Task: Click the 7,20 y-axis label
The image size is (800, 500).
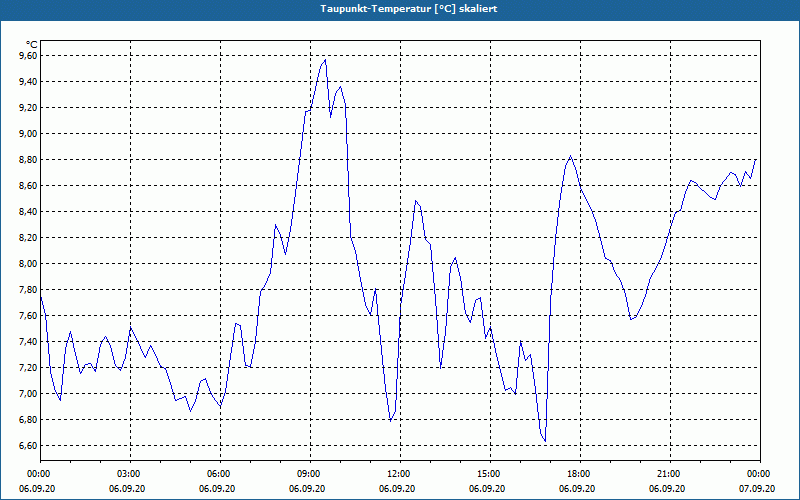Action: (27, 368)
